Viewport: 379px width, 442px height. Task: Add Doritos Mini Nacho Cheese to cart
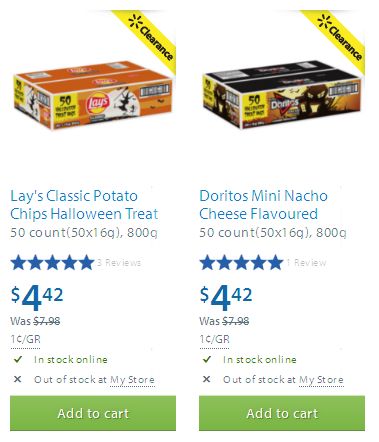click(282, 413)
